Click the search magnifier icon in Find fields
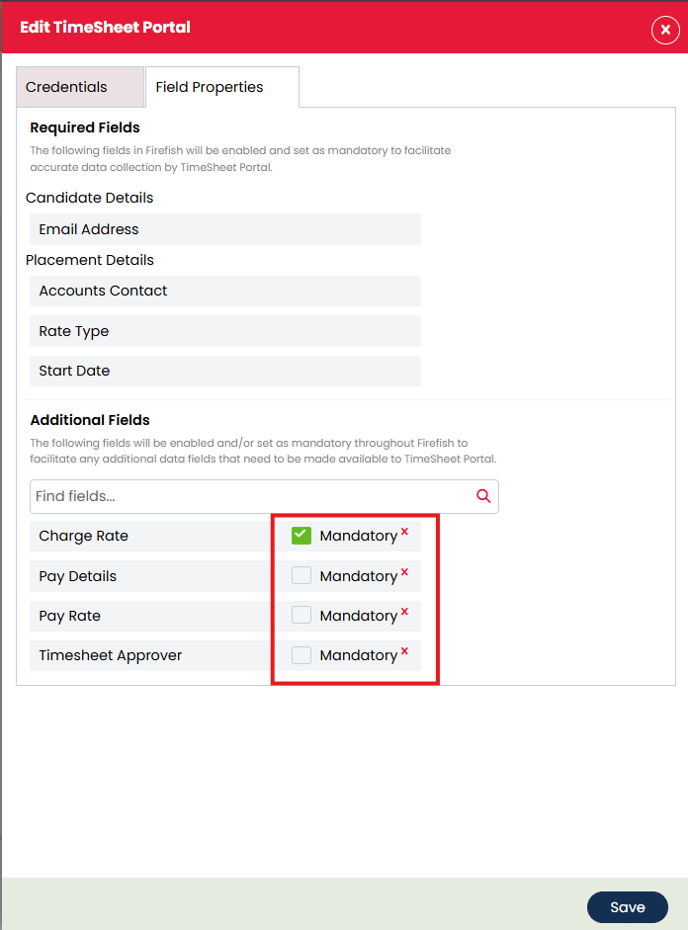The image size is (688, 930). [x=484, y=496]
